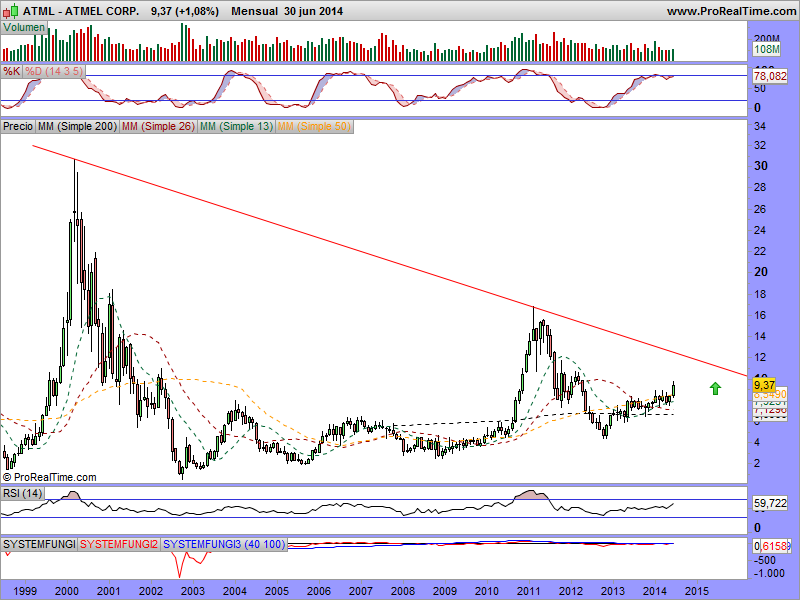Click the red descending trendline
Screen dimensions: 800x600
389,260
